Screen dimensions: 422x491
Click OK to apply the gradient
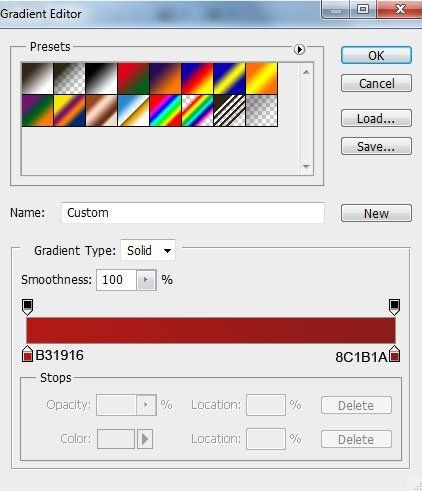pos(376,55)
